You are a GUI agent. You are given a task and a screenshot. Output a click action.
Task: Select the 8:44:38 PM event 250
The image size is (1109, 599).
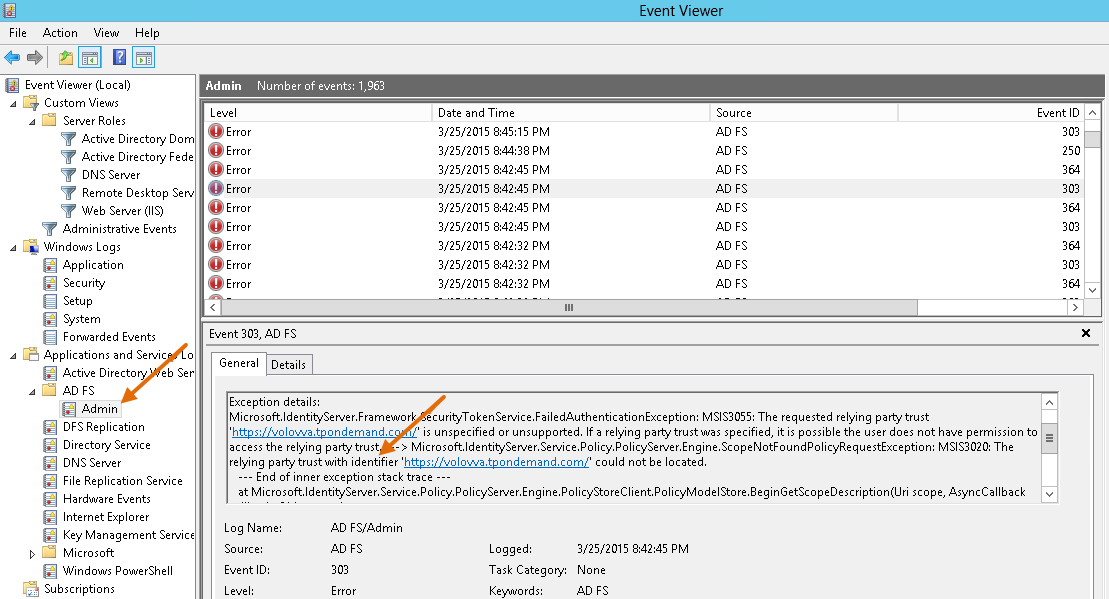point(644,151)
